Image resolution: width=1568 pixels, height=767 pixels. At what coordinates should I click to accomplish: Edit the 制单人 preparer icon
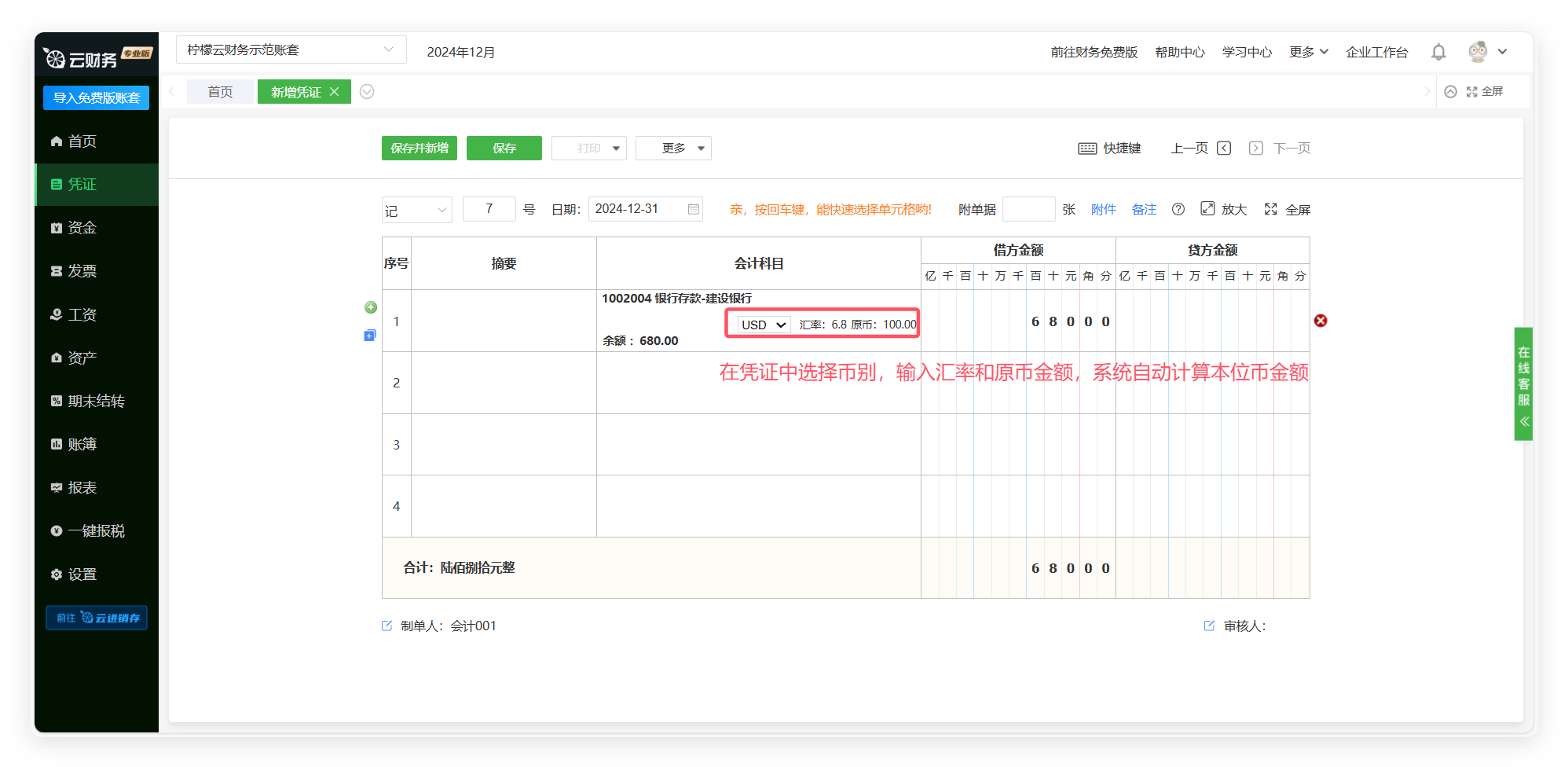coord(387,626)
